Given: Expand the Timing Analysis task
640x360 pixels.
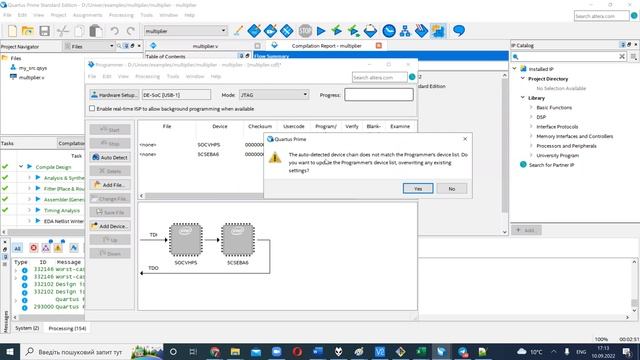Looking at the screenshot, I should [x=29, y=210].
